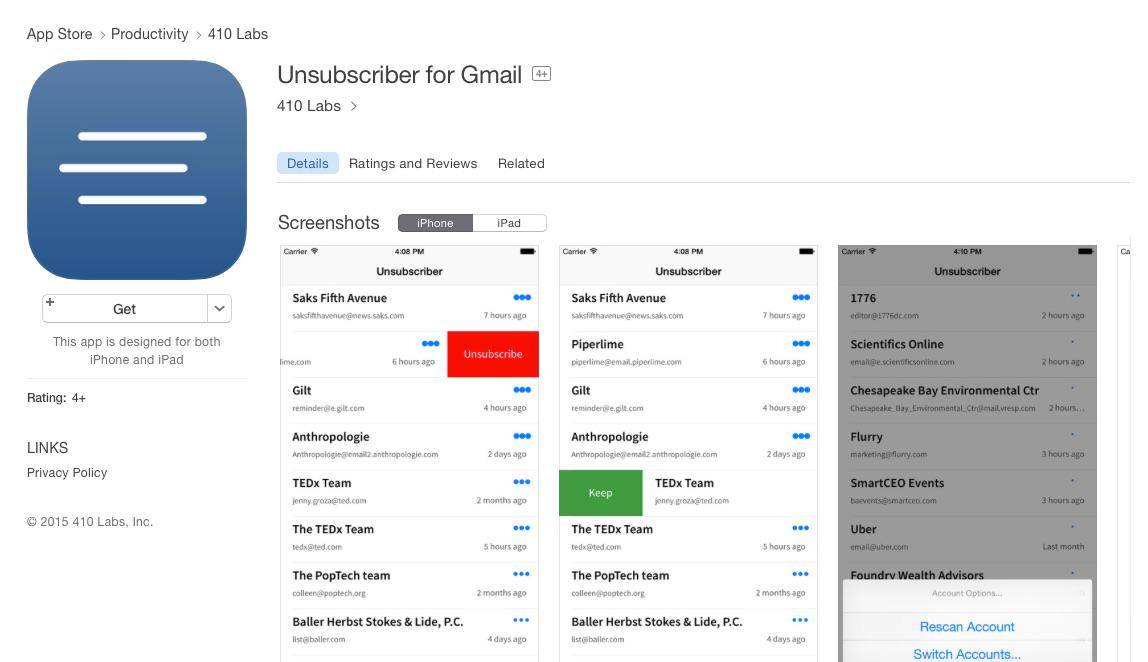Go to Productivity breadcrumb
Viewport: 1148px width, 662px height.
(149, 34)
